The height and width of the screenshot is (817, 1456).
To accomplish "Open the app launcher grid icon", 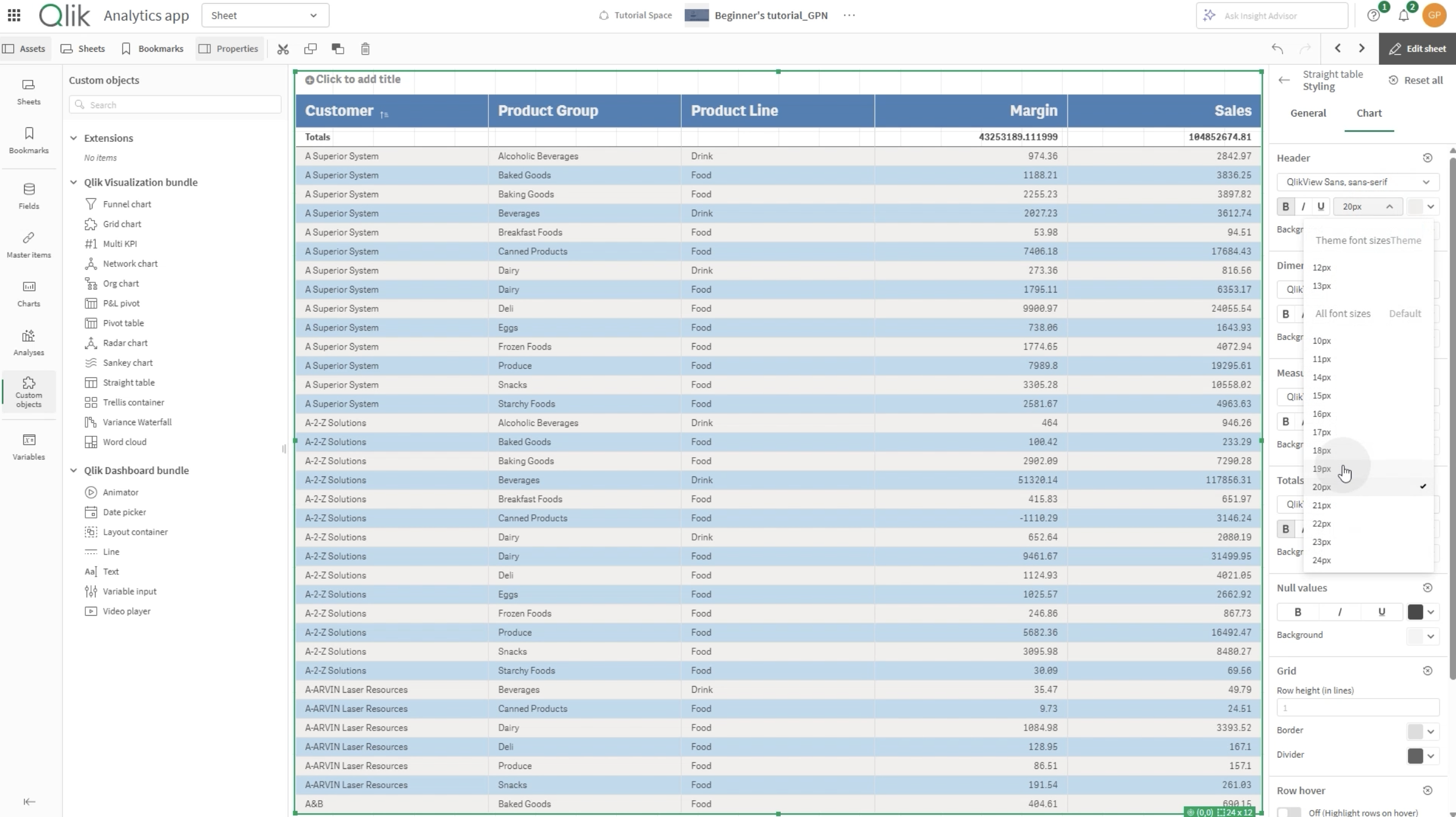I will [14, 15].
